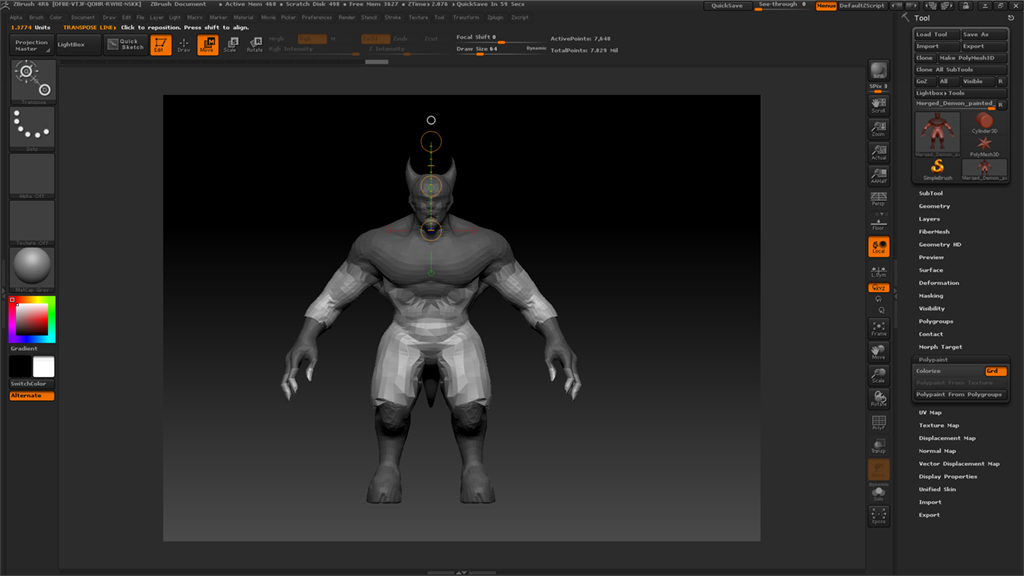Image resolution: width=1024 pixels, height=576 pixels.
Task: Expand the SubTool section
Action: point(931,193)
